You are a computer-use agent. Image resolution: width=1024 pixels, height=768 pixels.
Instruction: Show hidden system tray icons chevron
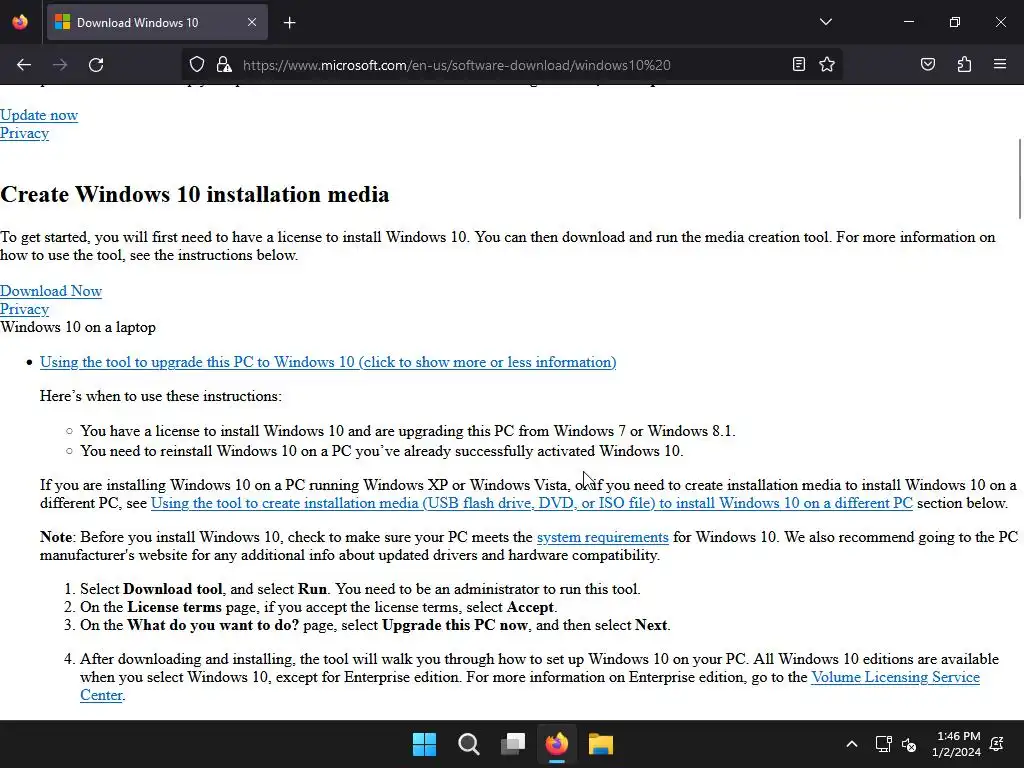(x=852, y=744)
